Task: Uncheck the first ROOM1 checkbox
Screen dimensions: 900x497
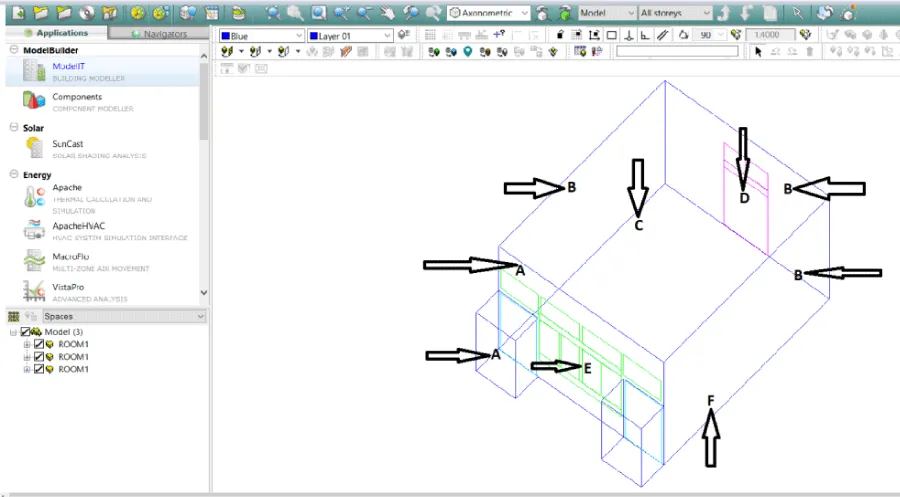Action: pos(39,344)
